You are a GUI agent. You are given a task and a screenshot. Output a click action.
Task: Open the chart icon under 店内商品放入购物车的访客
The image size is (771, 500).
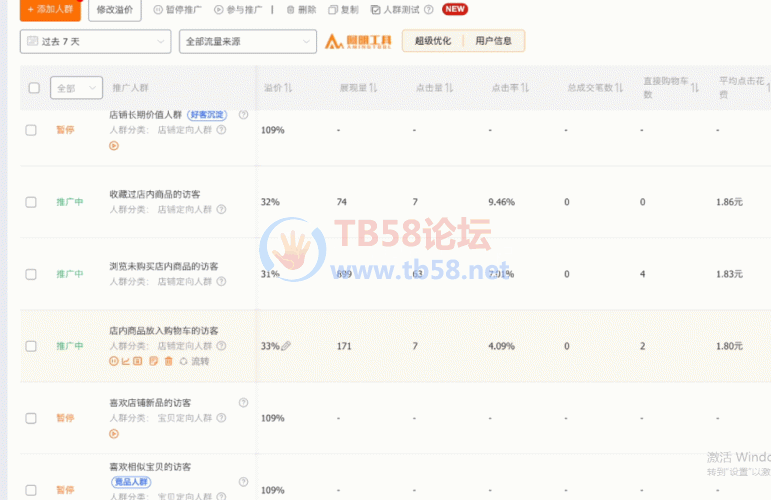(126, 361)
